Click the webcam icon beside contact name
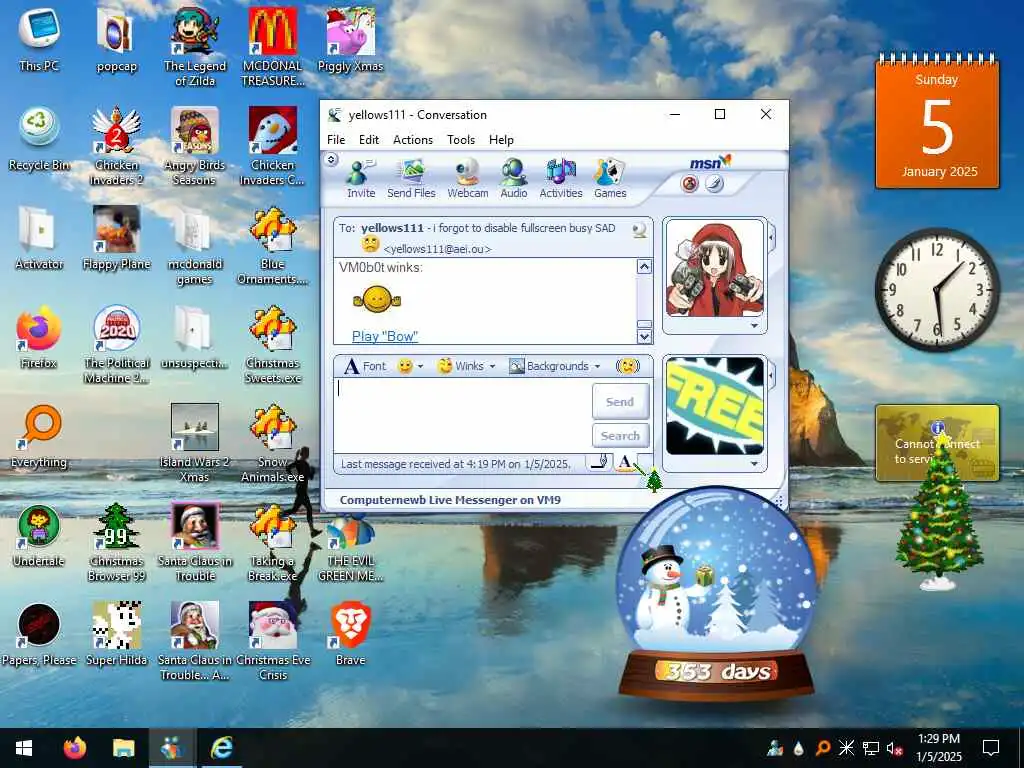The height and width of the screenshot is (768, 1024). click(639, 229)
